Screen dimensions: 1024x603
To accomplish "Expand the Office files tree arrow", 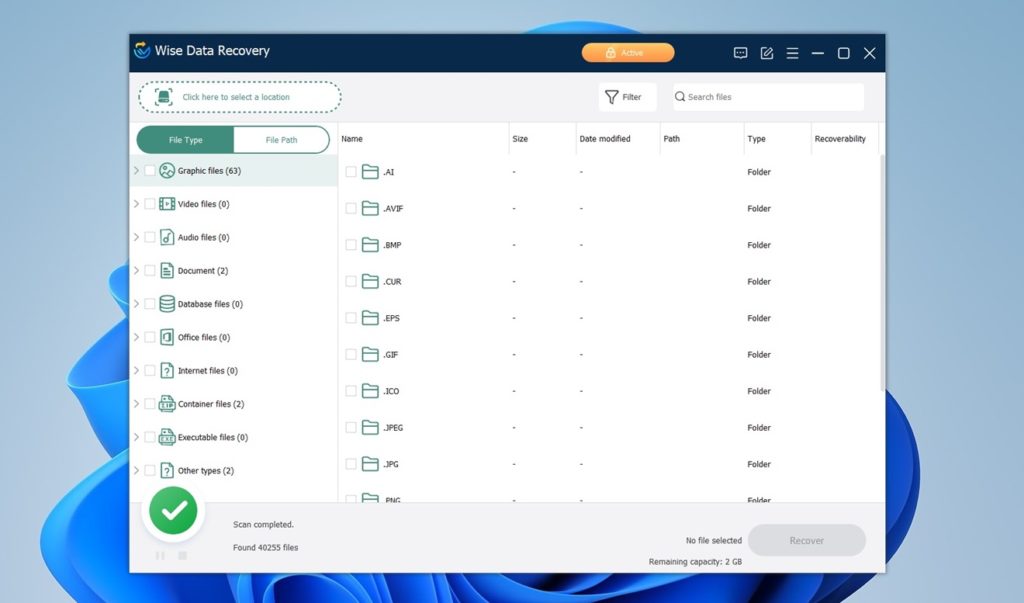I will point(136,337).
